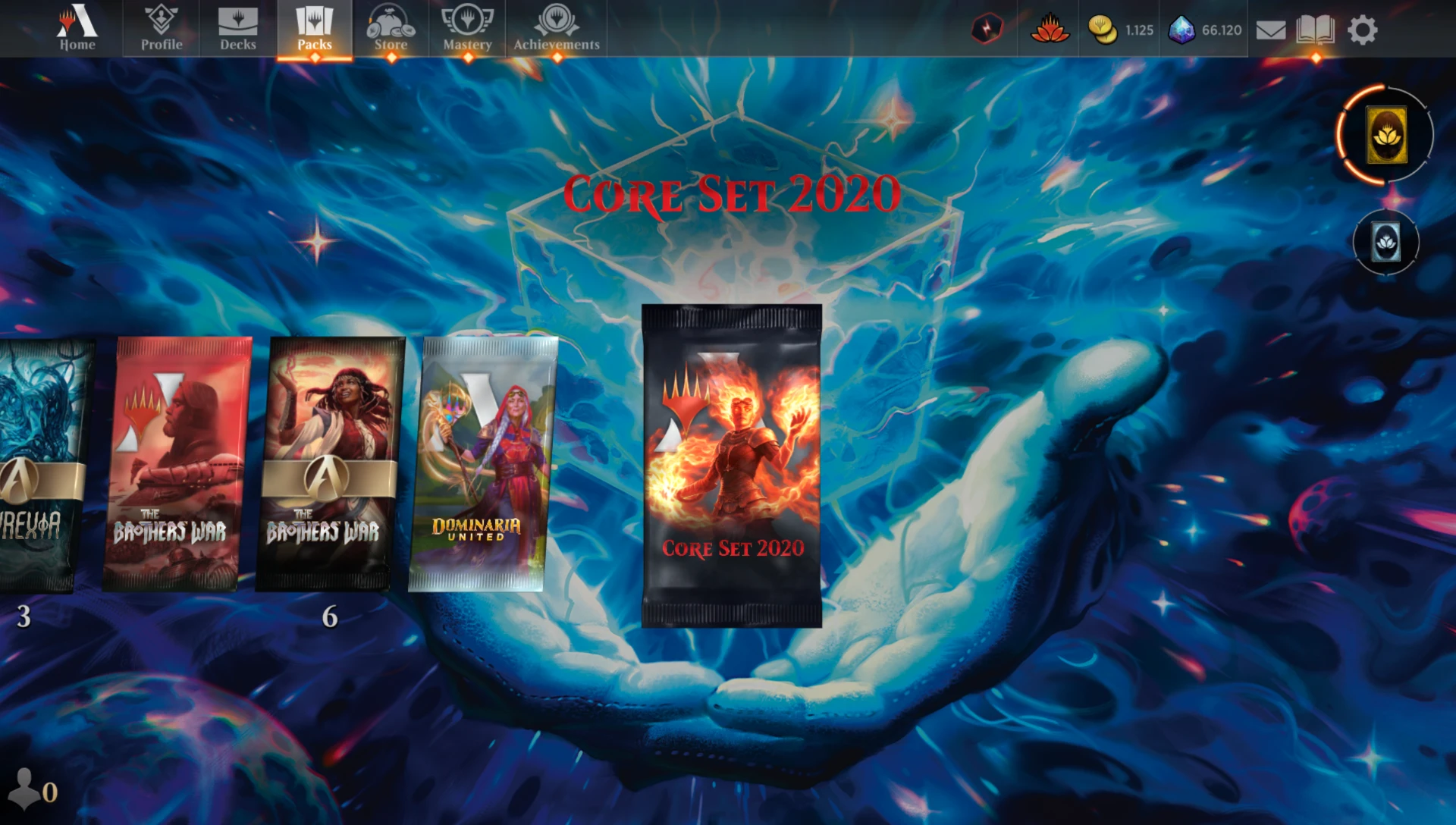1456x825 pixels.
Task: Click the golden lotus vault progress icon
Action: click(x=1386, y=135)
